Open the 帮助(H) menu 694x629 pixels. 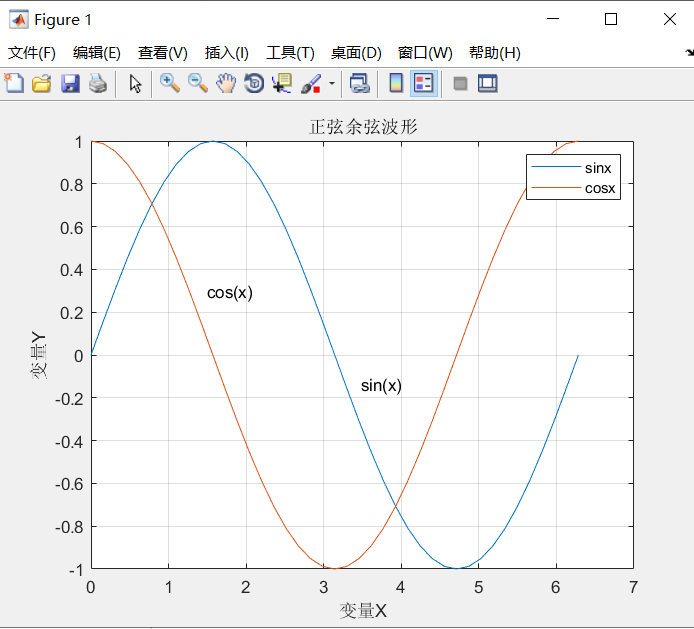pos(495,53)
